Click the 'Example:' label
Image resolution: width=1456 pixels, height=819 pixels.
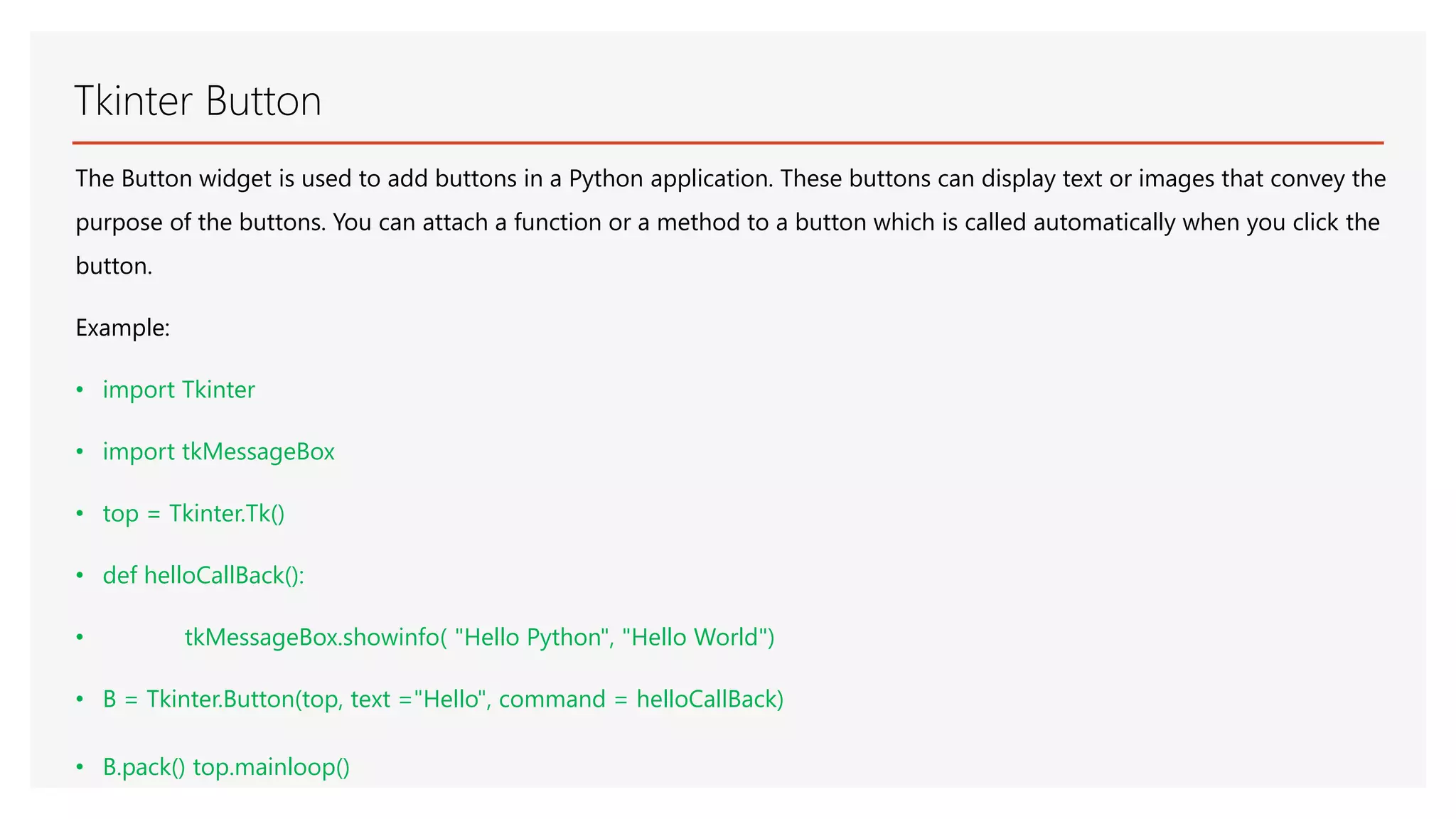coord(123,328)
